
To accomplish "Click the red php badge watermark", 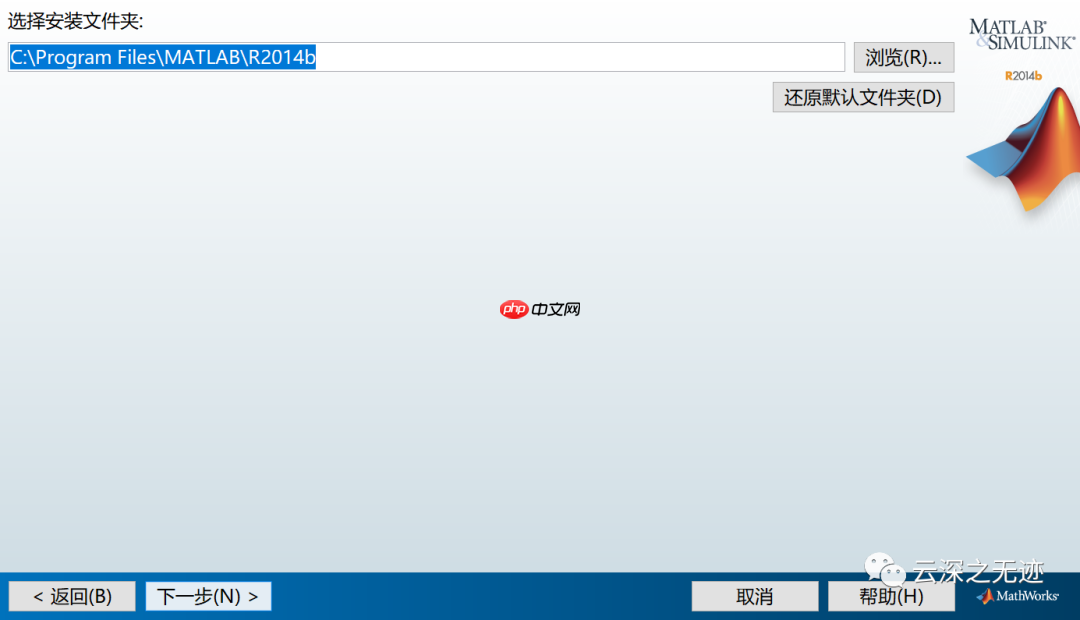I will (513, 309).
